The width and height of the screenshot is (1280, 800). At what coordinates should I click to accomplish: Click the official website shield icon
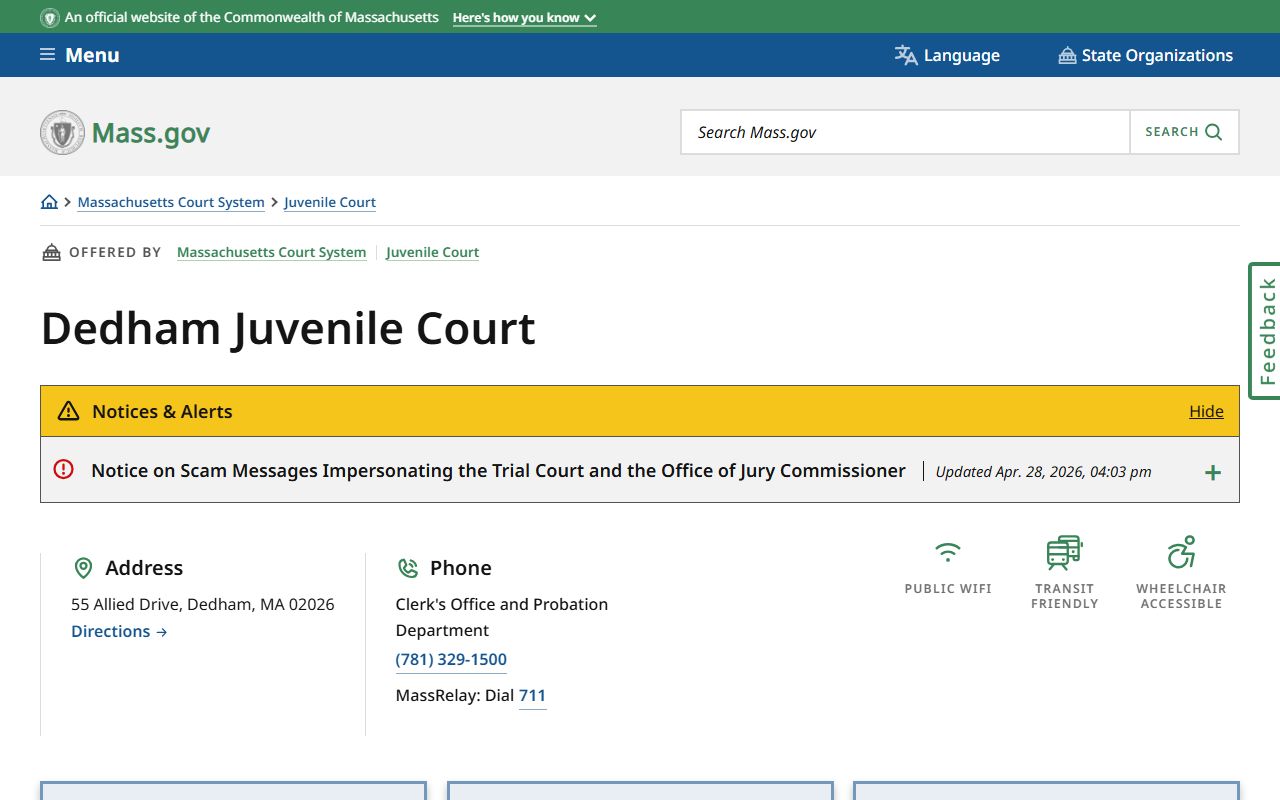[50, 18]
